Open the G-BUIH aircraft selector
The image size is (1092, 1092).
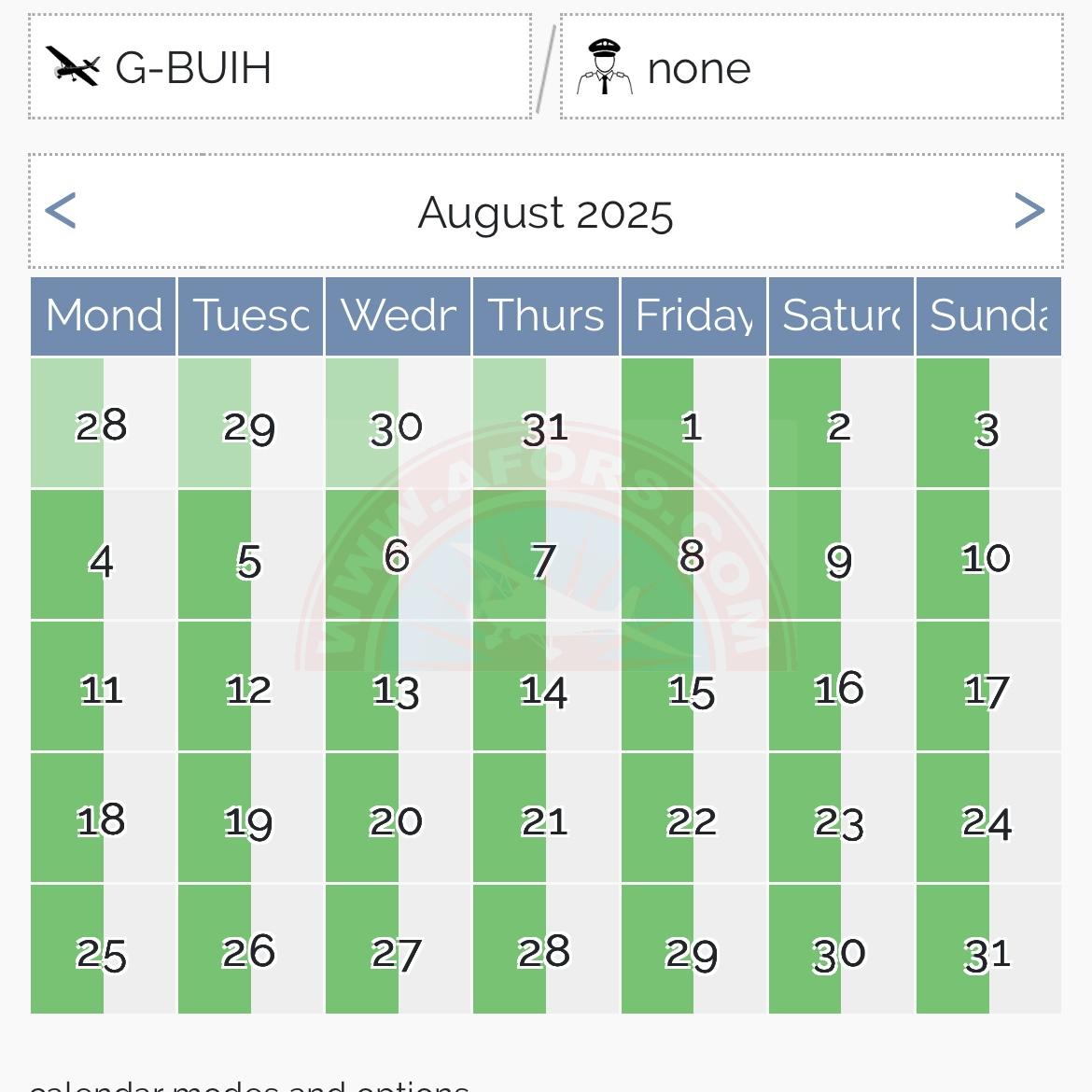point(280,67)
